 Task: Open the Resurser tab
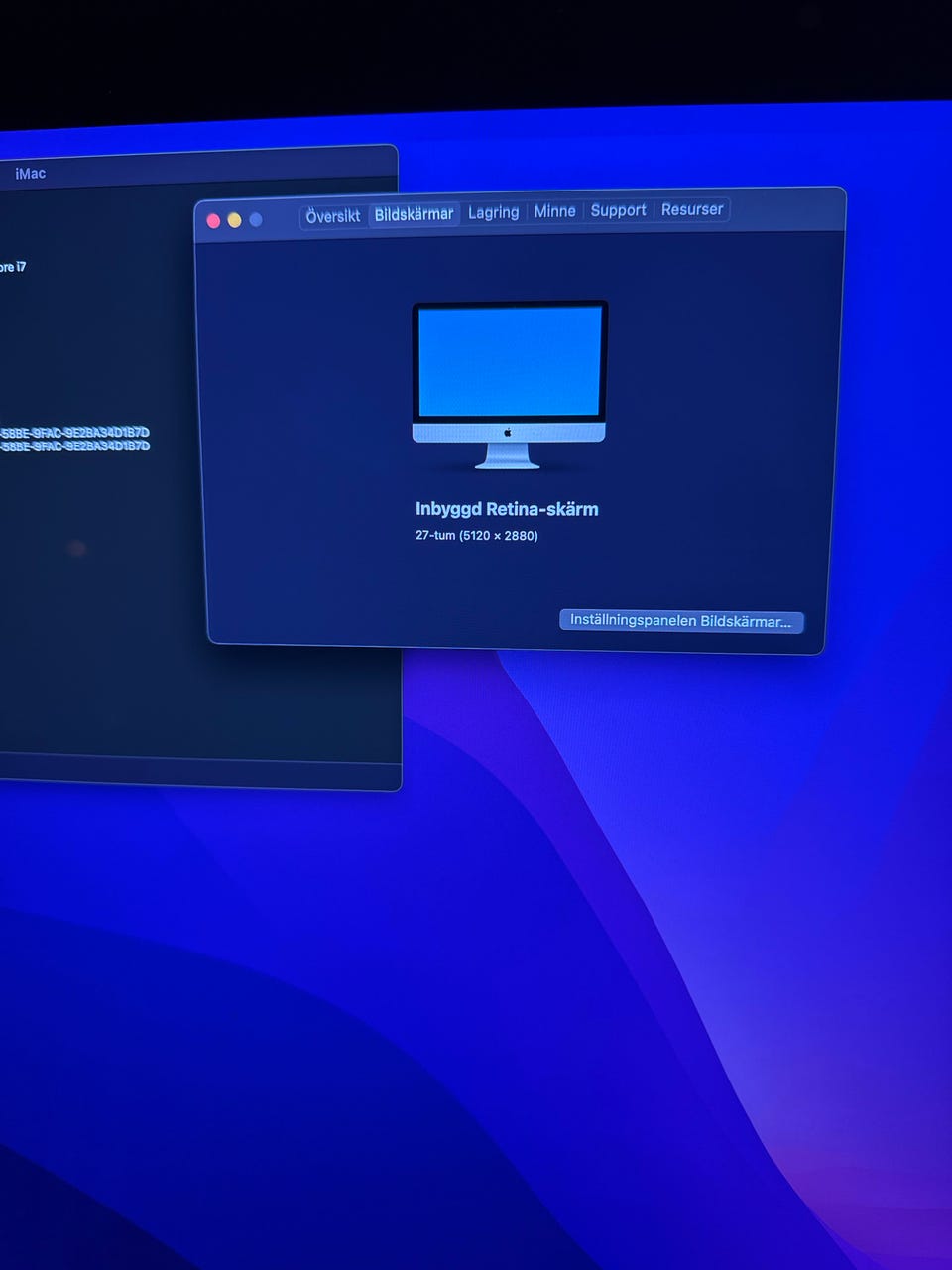tap(692, 209)
